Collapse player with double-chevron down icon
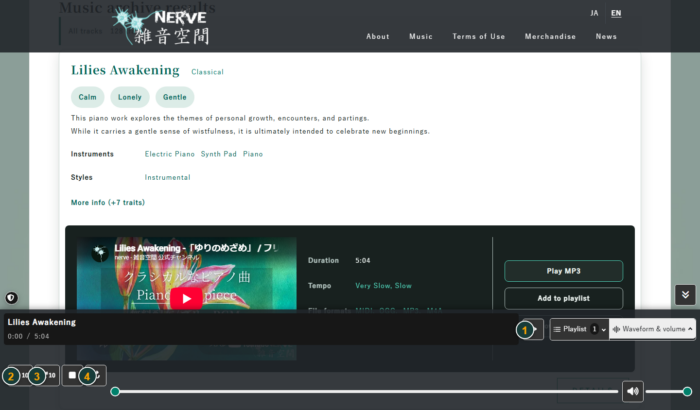Screen dimensions: 700x410 point(685,295)
